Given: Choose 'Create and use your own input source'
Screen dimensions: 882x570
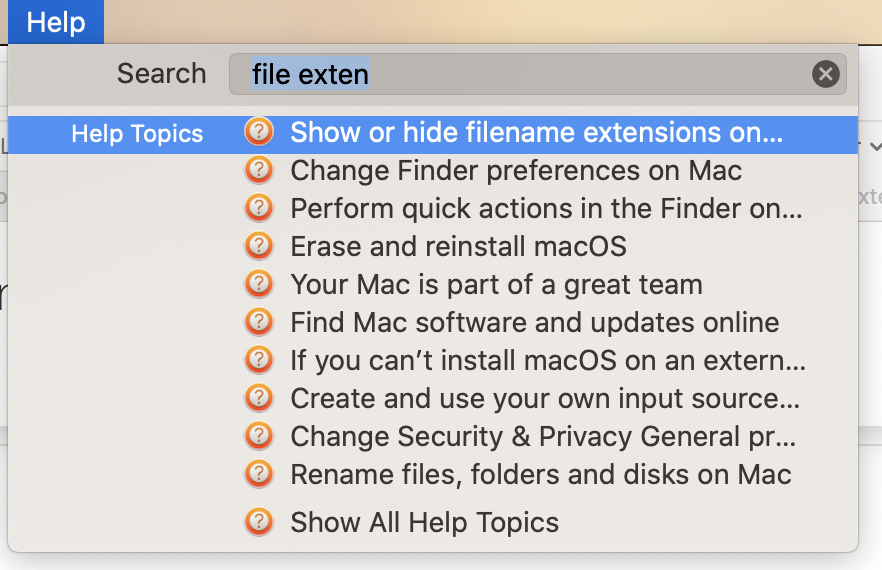Looking at the screenshot, I should (x=544, y=398).
